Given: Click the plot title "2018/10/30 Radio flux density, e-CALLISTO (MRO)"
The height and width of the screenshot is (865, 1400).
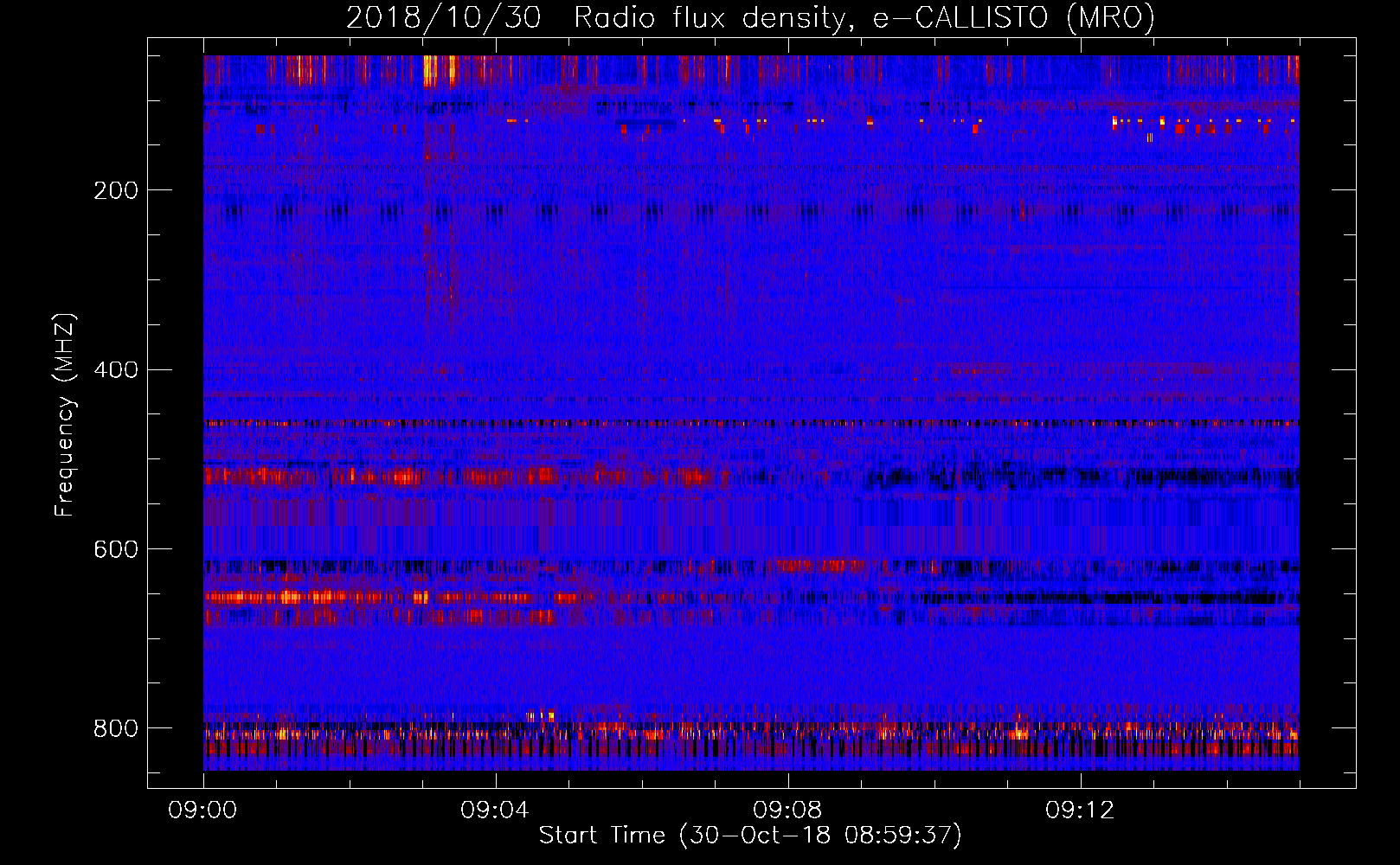Looking at the screenshot, I should (x=750, y=18).
